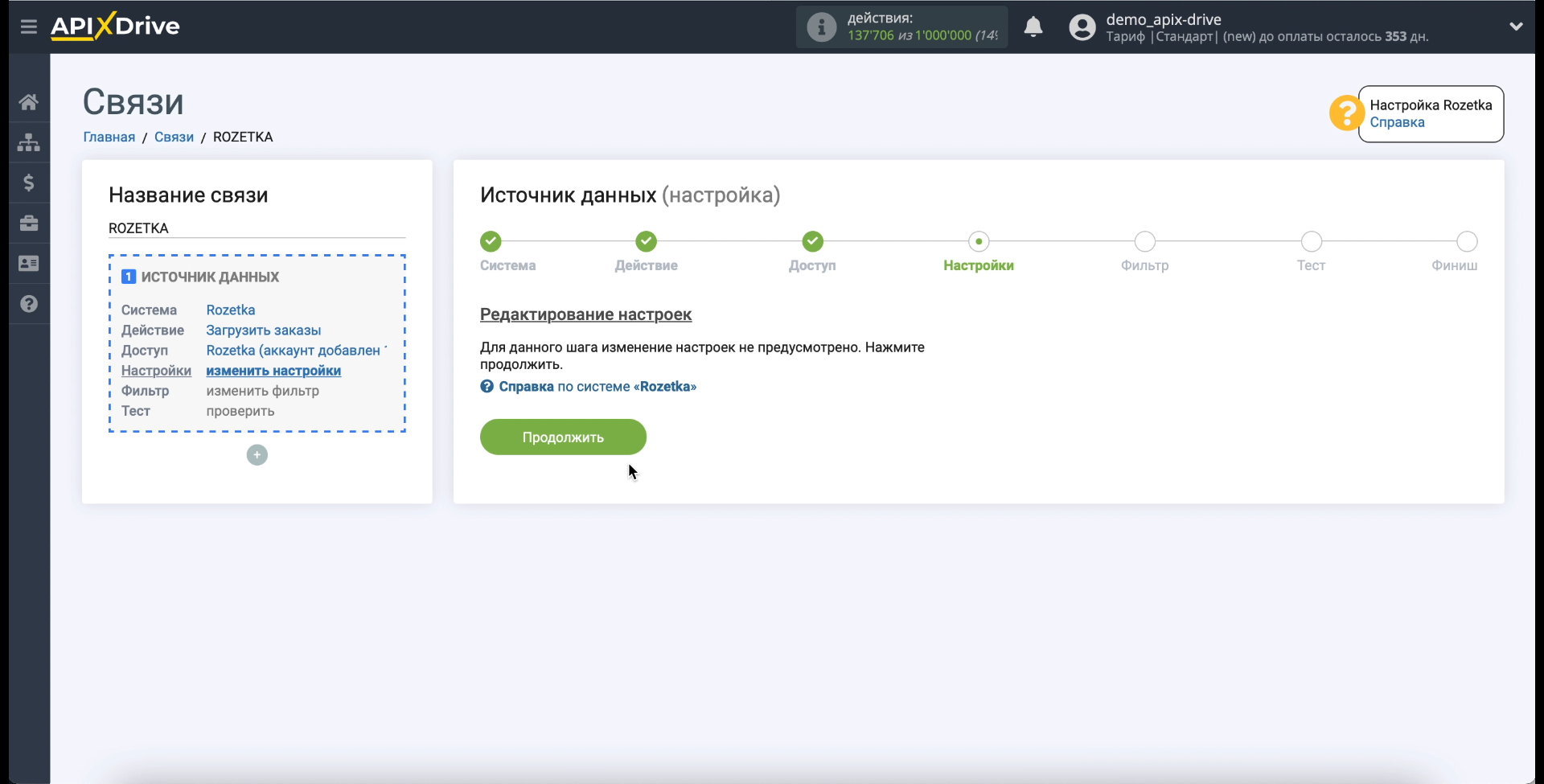Select the Фильтр step circle

click(1145, 241)
